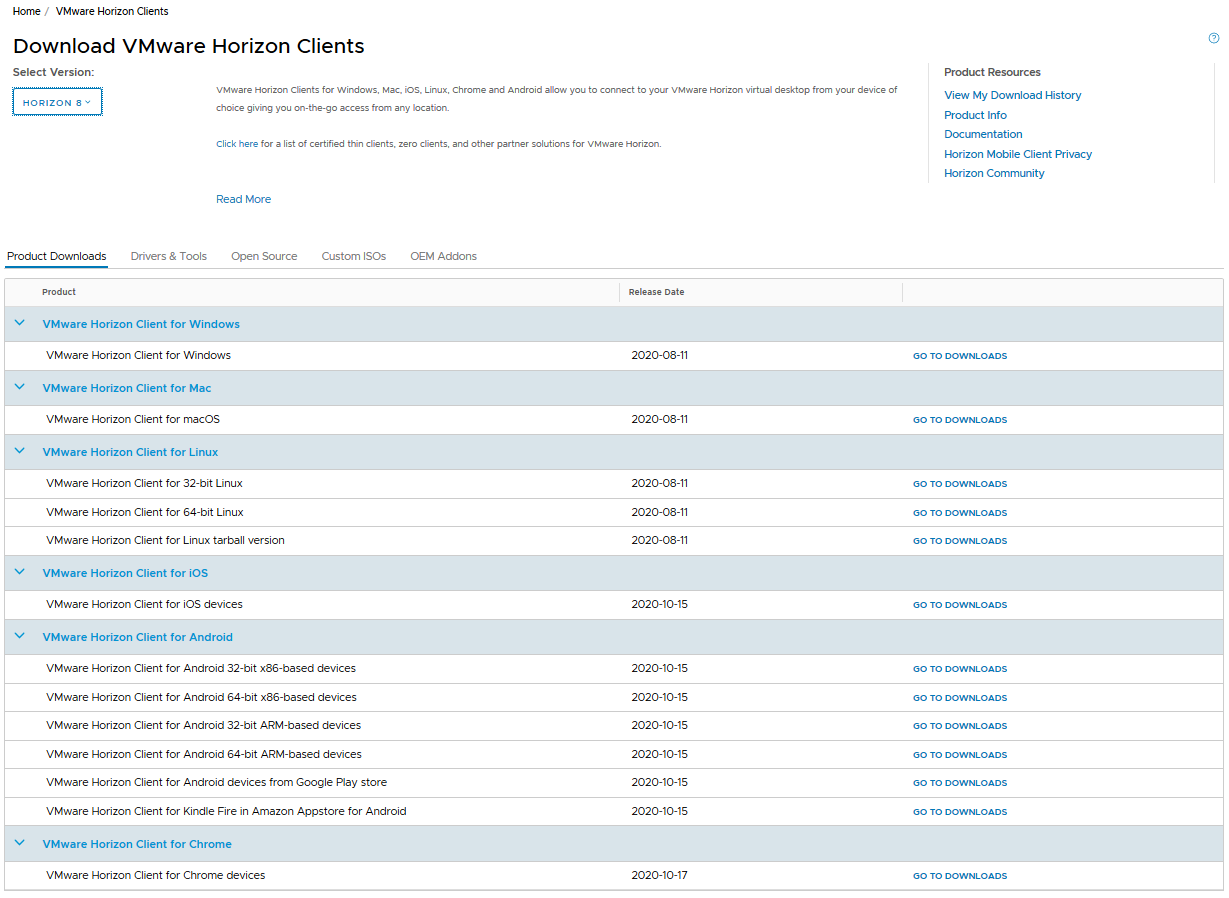Select the Custom ISOs tab
The image size is (1229, 898).
pyautogui.click(x=354, y=257)
